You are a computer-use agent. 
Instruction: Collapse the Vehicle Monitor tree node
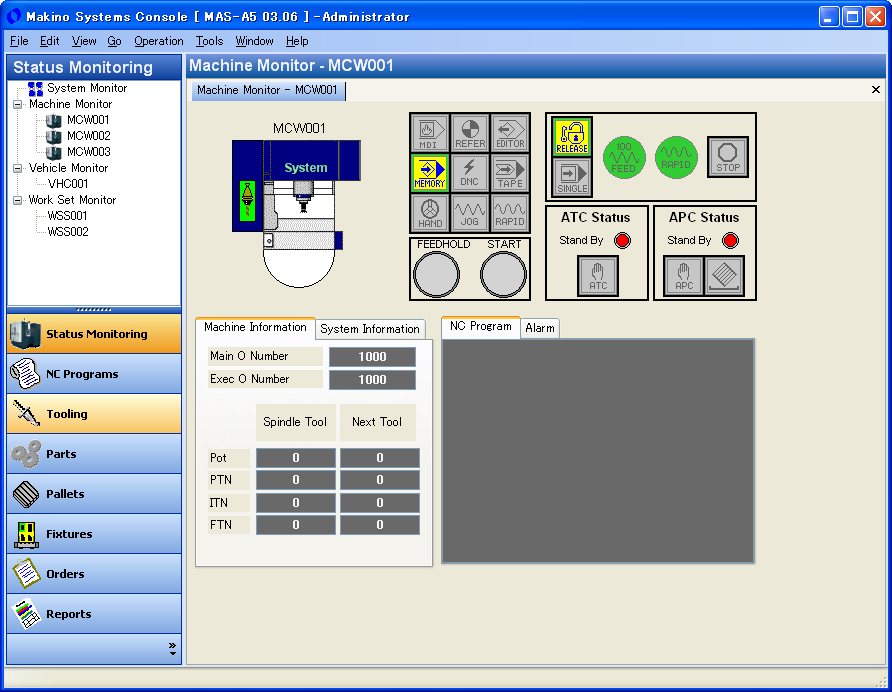(x=18, y=168)
